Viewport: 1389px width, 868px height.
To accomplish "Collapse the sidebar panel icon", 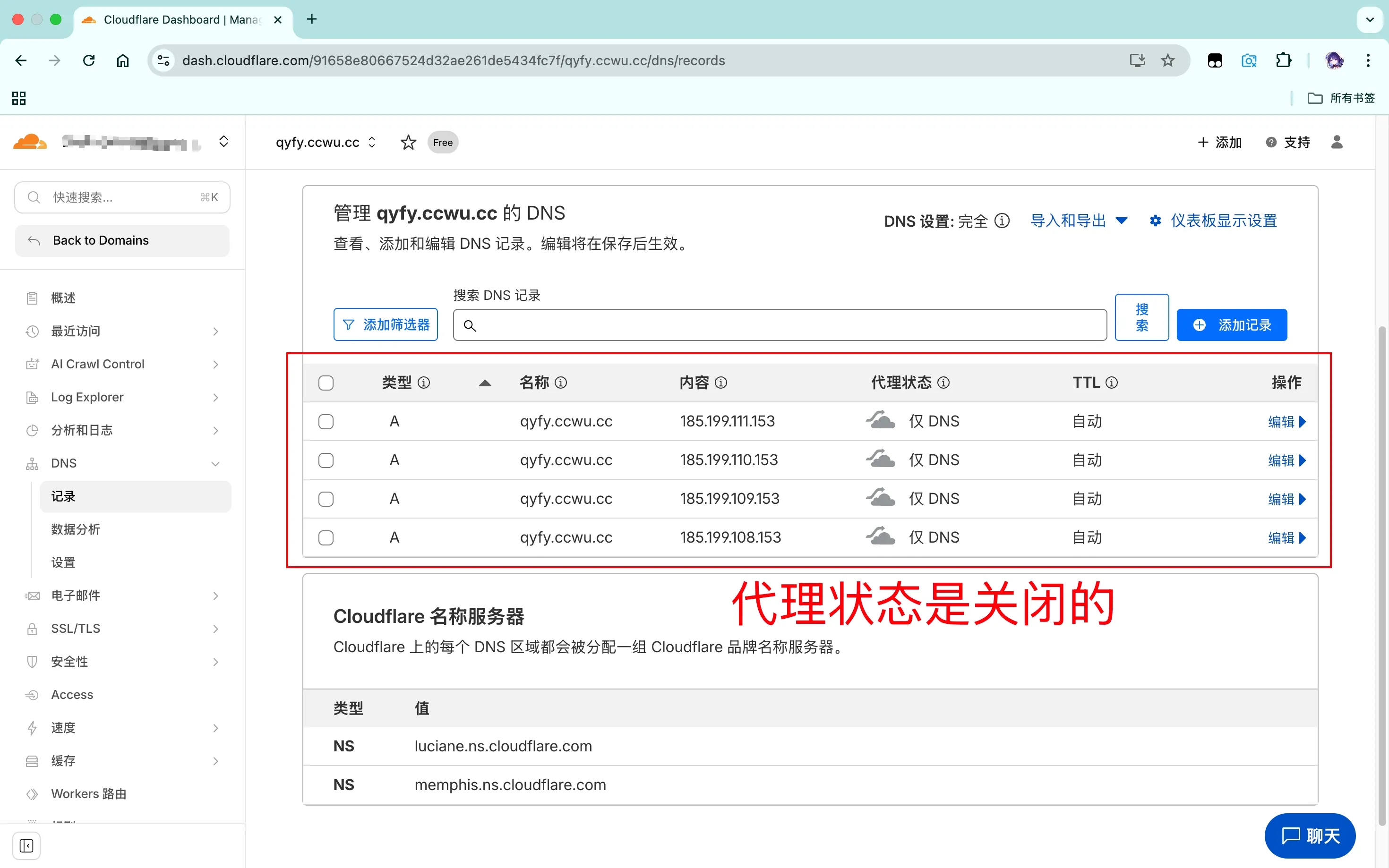I will coord(26,846).
